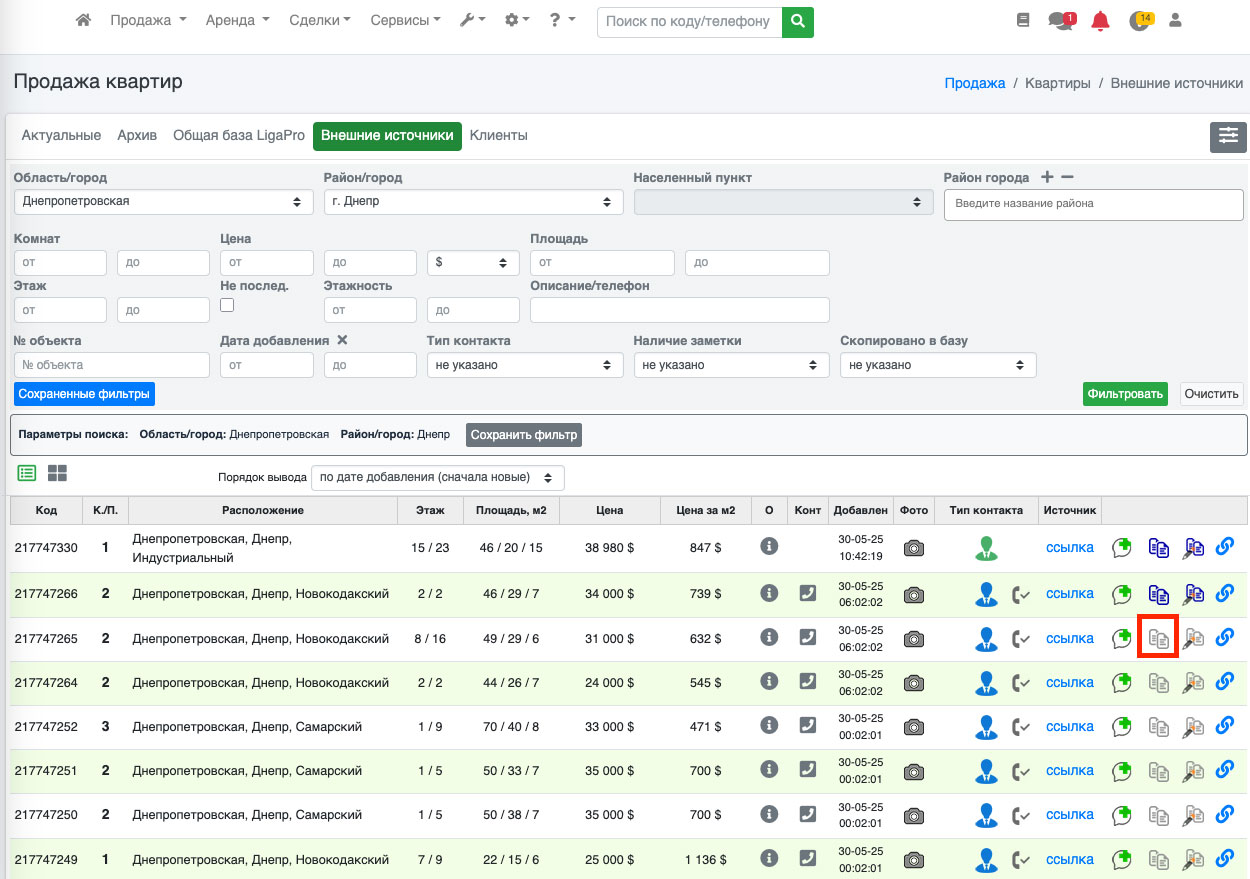Open photos camera icon for listing 217747330
The height and width of the screenshot is (879, 1250).
(x=913, y=548)
